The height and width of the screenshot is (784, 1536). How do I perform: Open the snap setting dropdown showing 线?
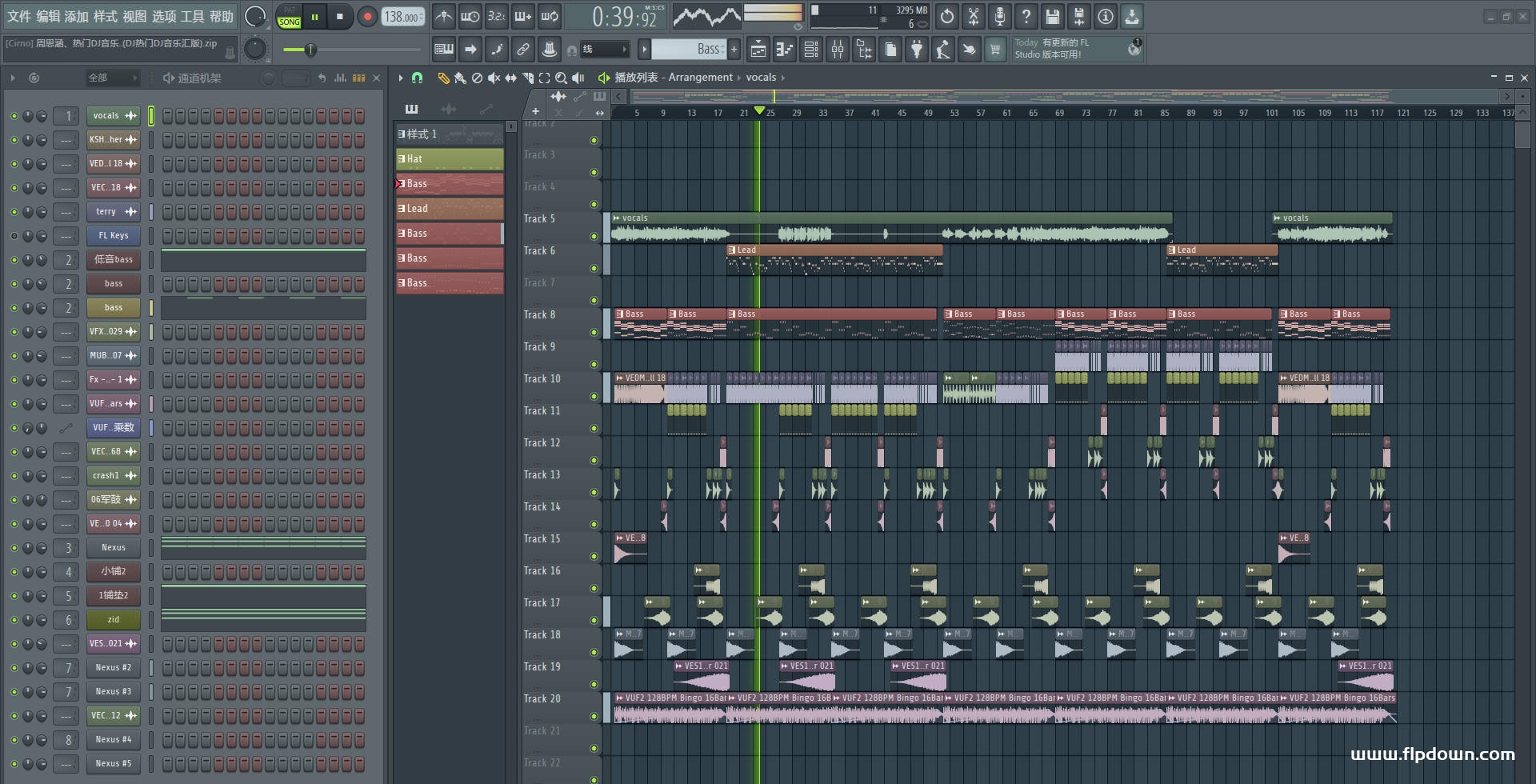tap(604, 50)
